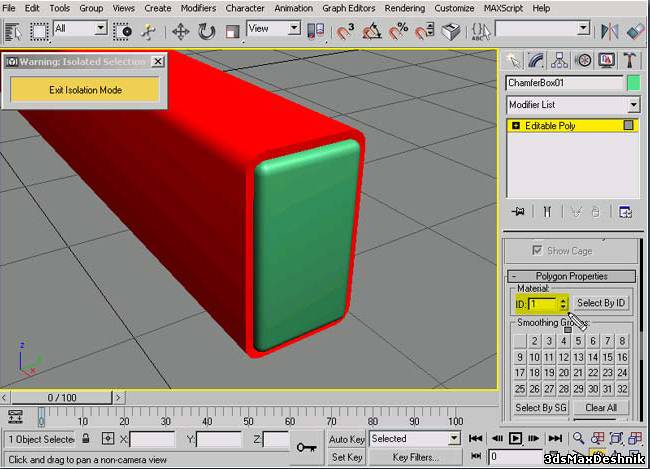This screenshot has height=469, width=650.
Task: Click Go to End playback button
Action: pos(555,438)
